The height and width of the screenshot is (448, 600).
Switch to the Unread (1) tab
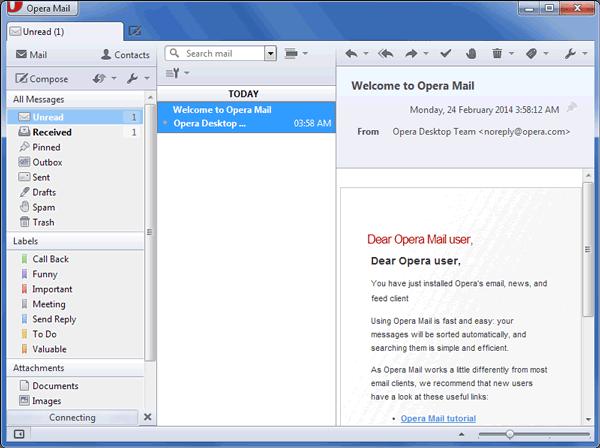65,31
